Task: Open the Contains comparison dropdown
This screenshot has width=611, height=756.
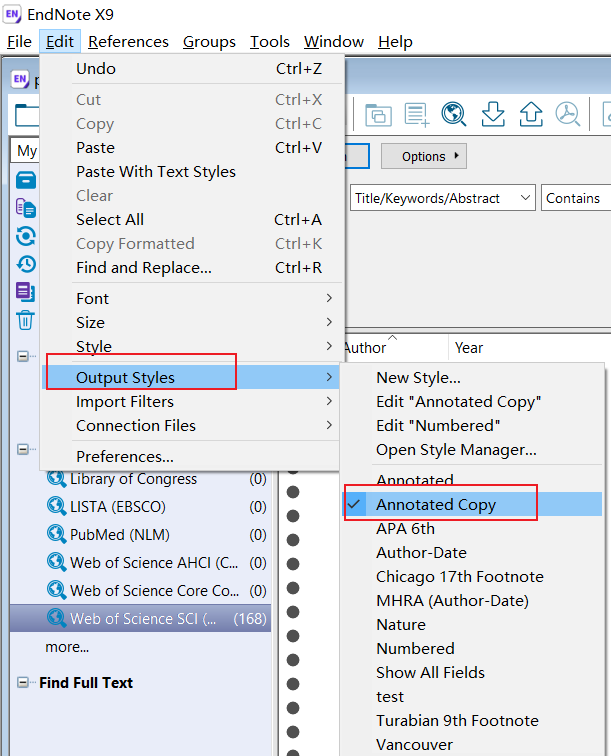Action: (x=576, y=198)
